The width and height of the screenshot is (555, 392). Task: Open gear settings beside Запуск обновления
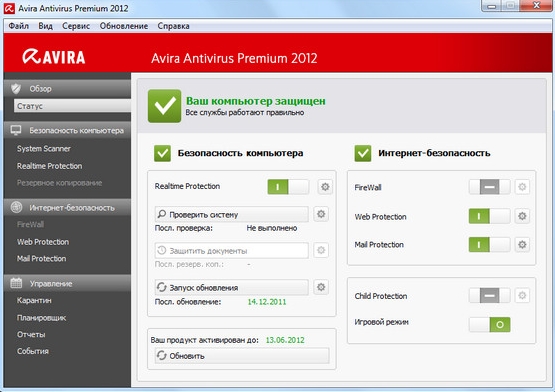[x=321, y=287]
